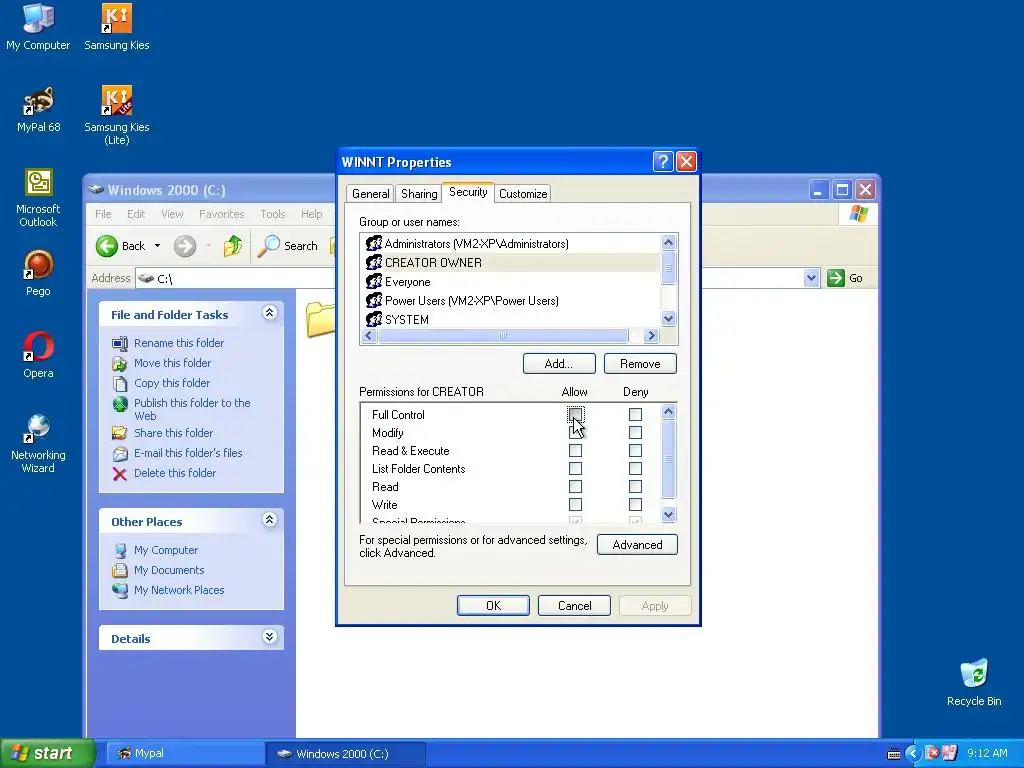Check Allow for Write permission
Viewport: 1024px width, 768px height.
coord(575,505)
